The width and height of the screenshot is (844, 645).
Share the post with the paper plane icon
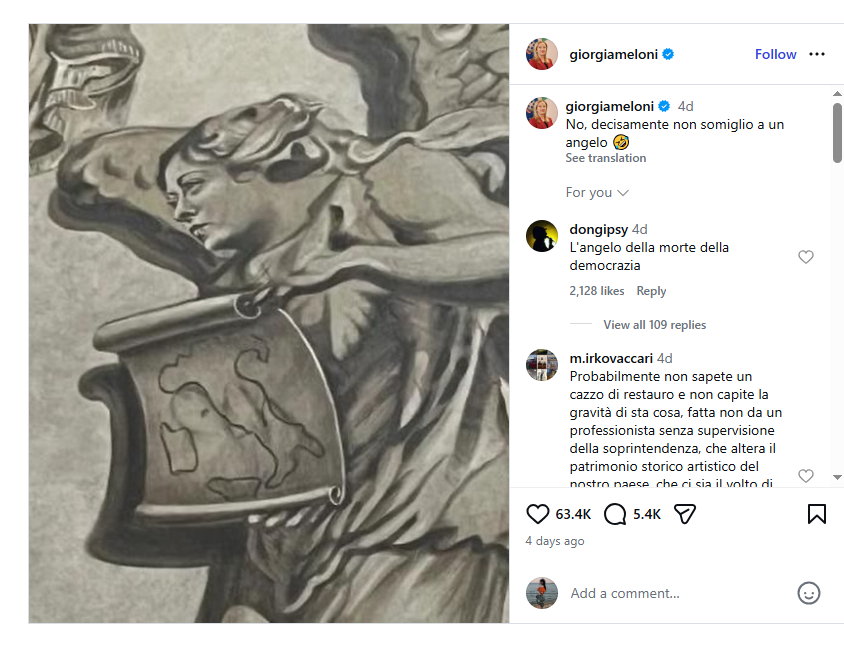685,514
